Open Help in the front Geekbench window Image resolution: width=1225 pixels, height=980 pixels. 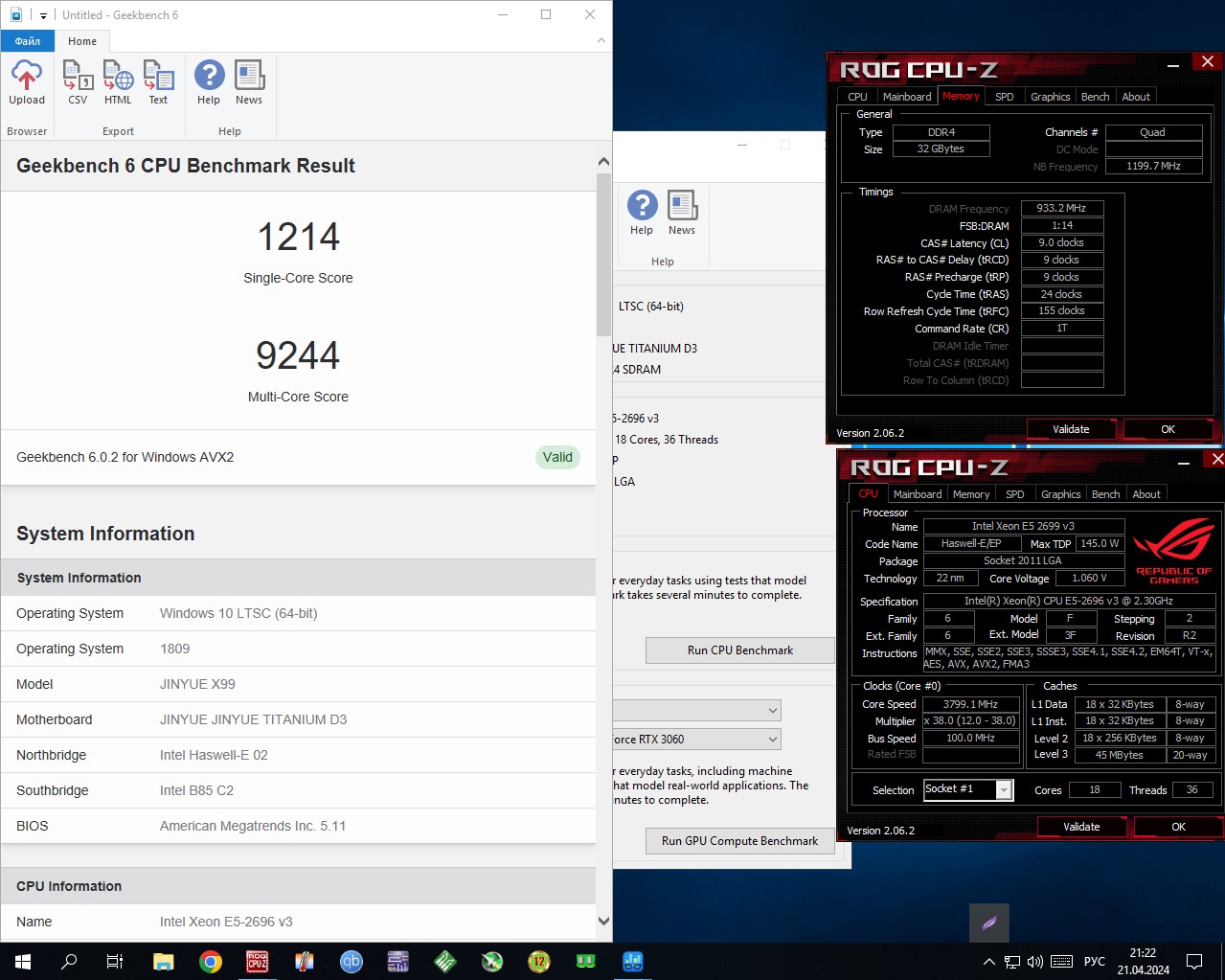[x=209, y=82]
